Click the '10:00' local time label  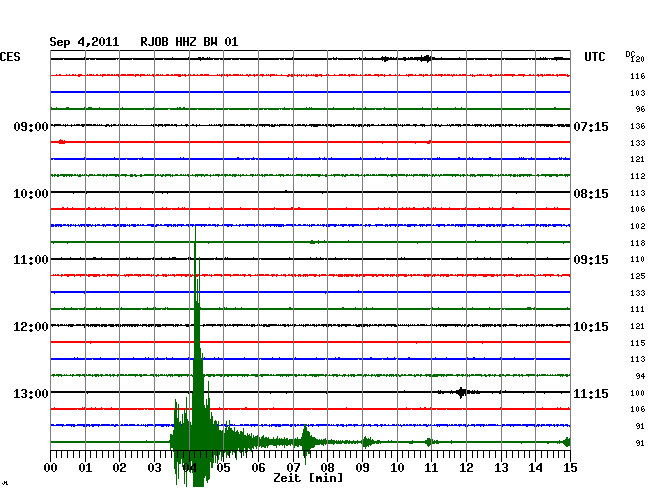31,194
